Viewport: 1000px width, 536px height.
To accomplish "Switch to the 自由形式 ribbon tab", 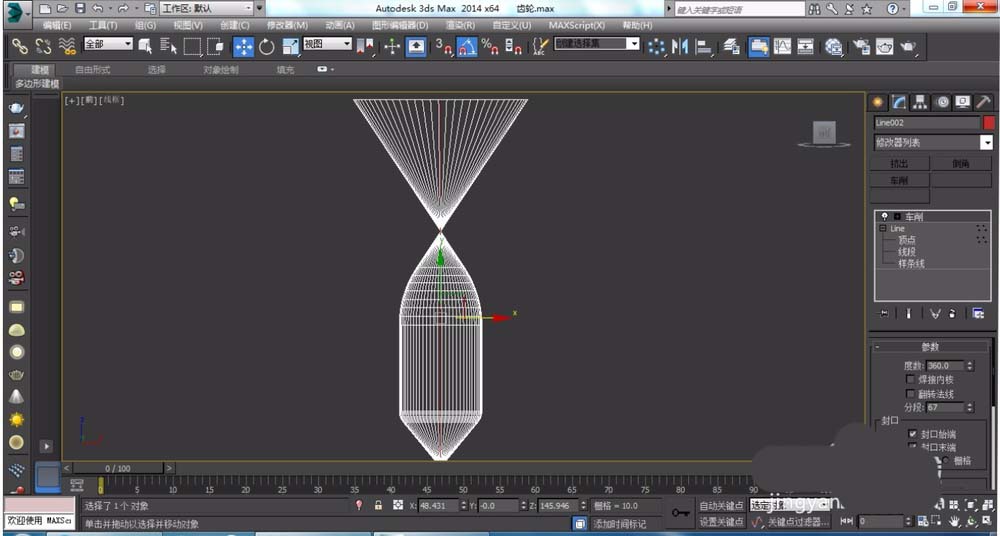I will point(92,70).
